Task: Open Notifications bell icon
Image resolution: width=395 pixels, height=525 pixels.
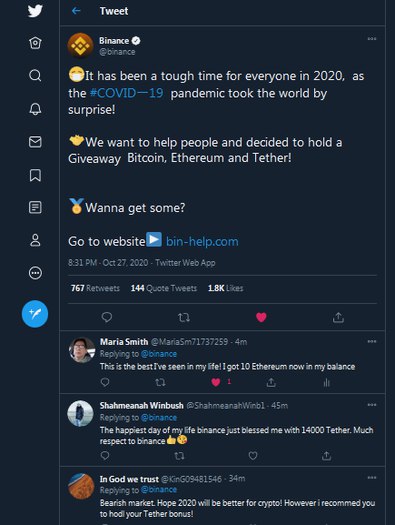Action: pyautogui.click(x=35, y=109)
